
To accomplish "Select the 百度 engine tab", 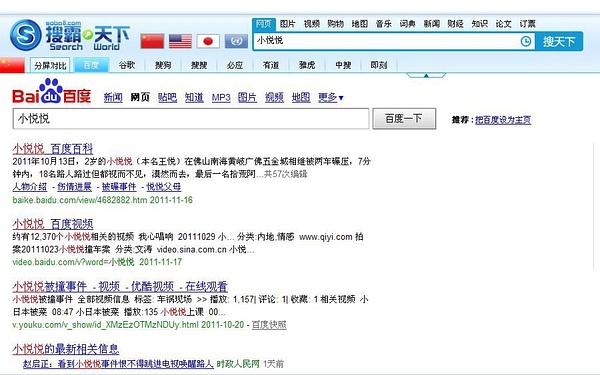I will pos(91,65).
